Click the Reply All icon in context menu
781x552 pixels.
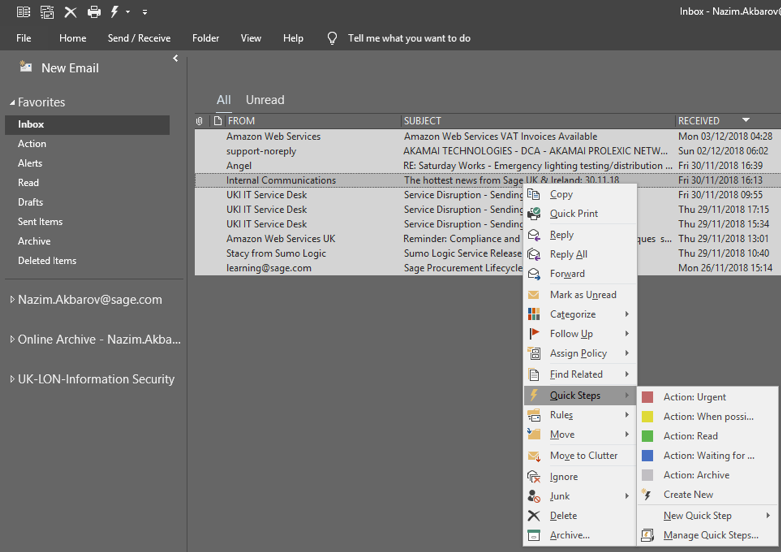533,254
